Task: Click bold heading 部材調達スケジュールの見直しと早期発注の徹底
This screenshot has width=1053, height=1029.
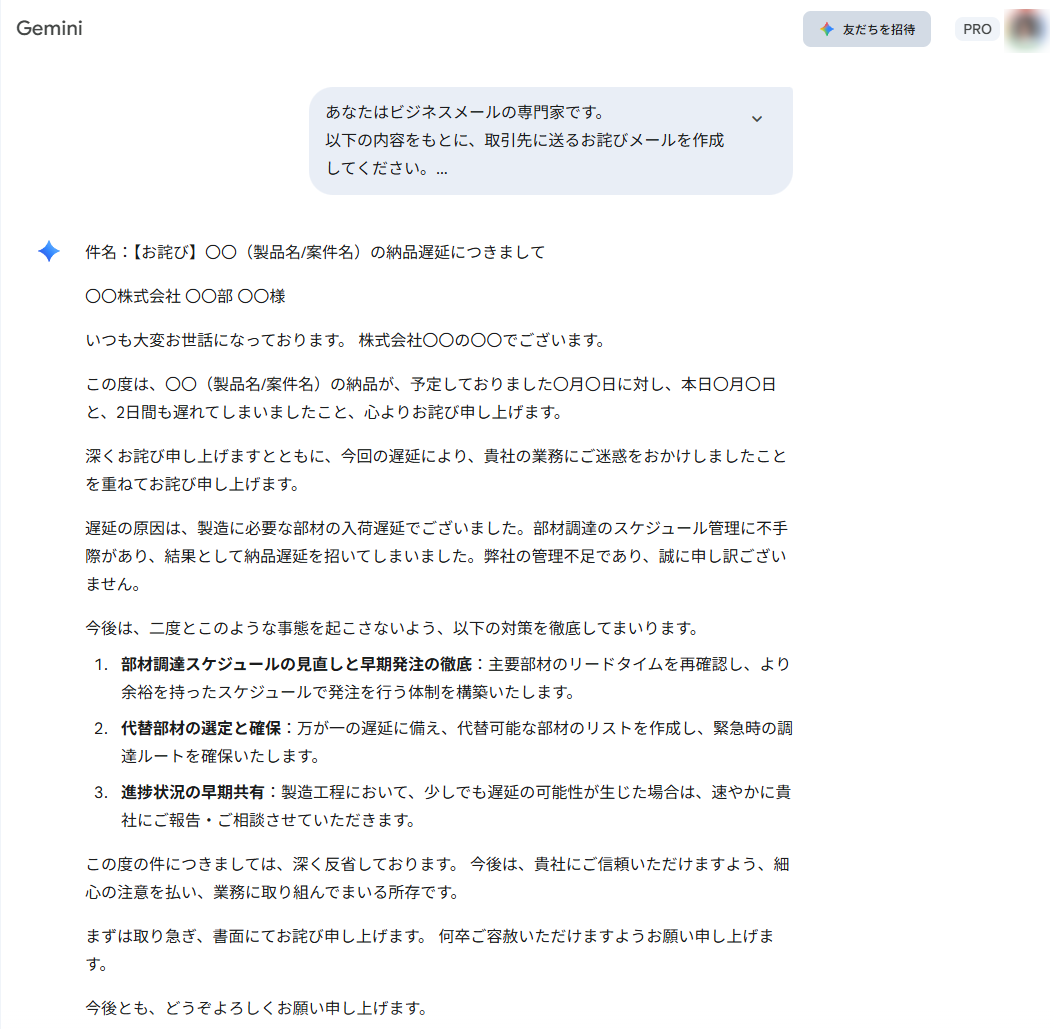Action: 296,664
